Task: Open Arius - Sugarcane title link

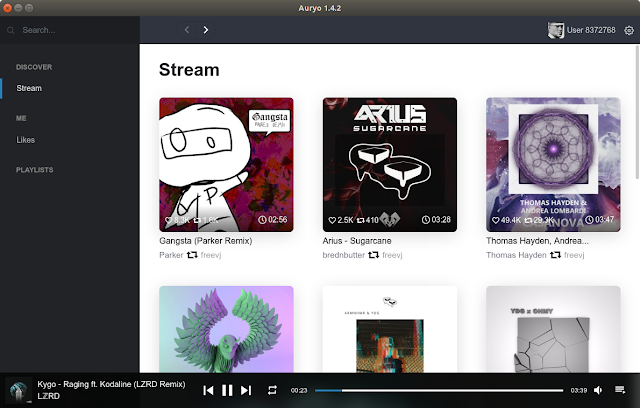Action: click(357, 241)
